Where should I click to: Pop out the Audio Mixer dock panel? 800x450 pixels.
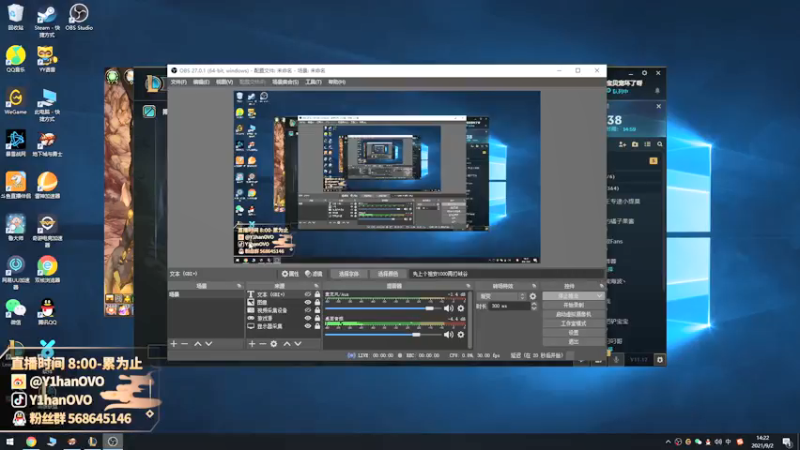[468, 286]
